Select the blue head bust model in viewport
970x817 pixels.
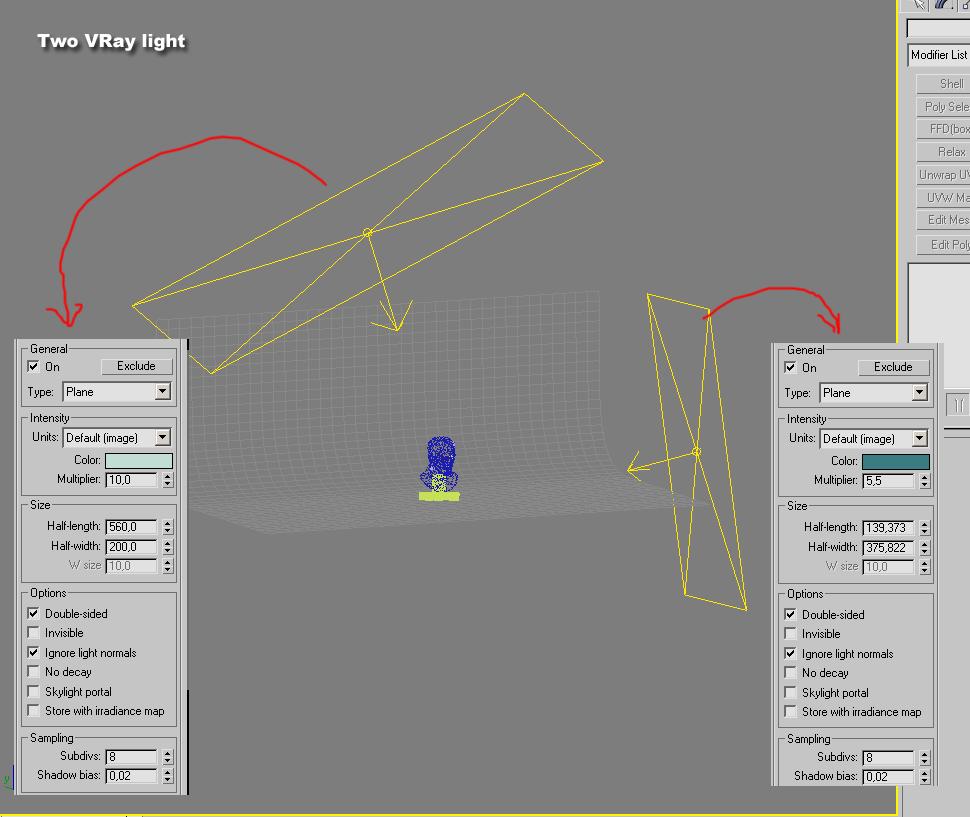440,462
